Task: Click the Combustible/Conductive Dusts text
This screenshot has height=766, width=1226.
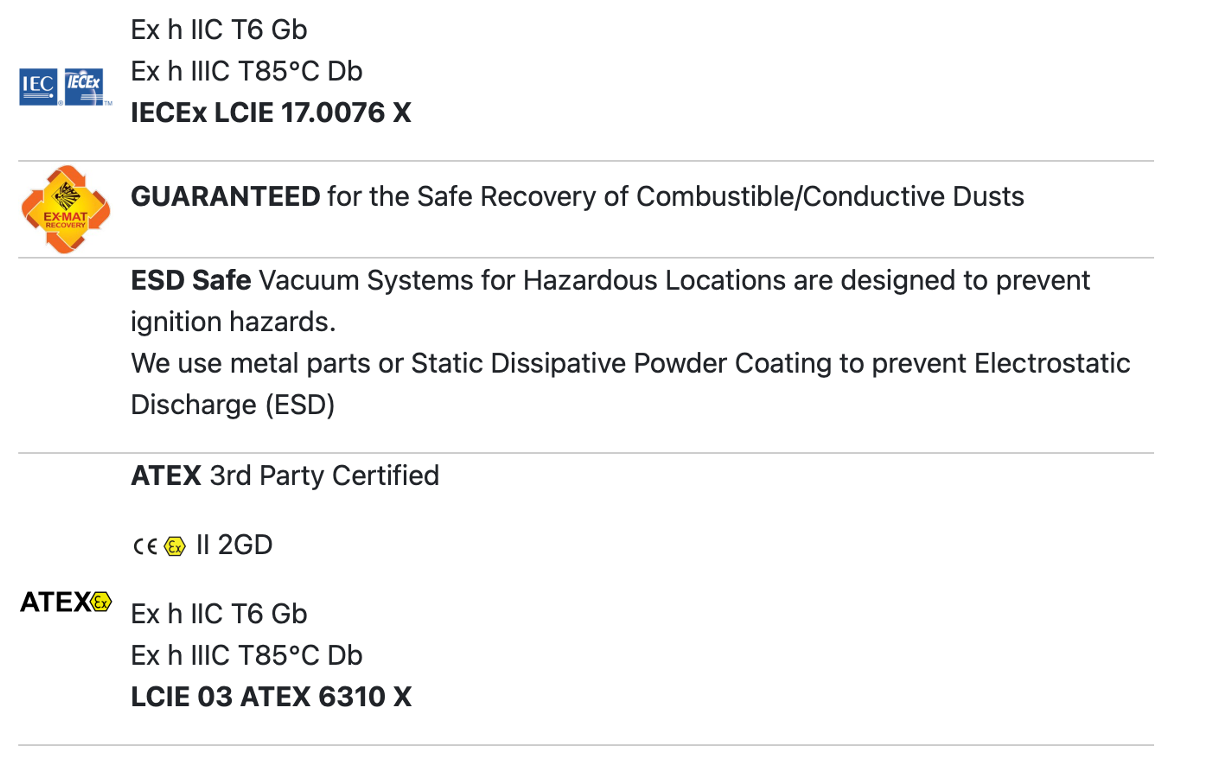Action: click(x=830, y=196)
